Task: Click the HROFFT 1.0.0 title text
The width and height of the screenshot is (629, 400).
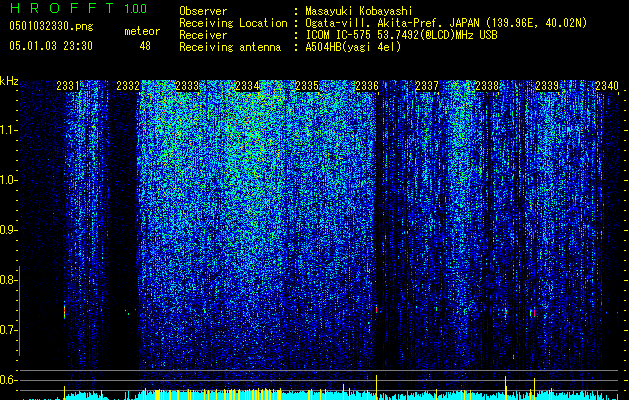Action: pos(78,8)
